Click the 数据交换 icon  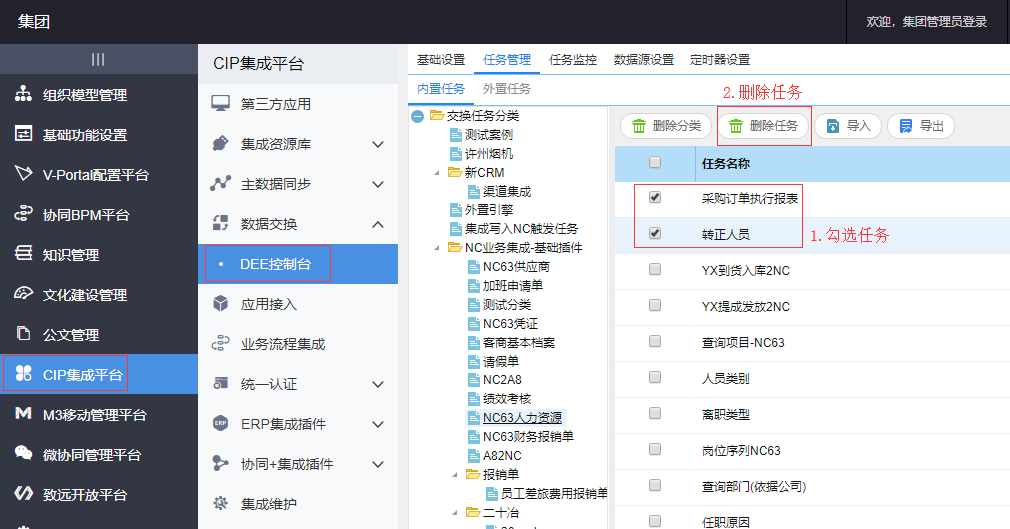coord(220,224)
